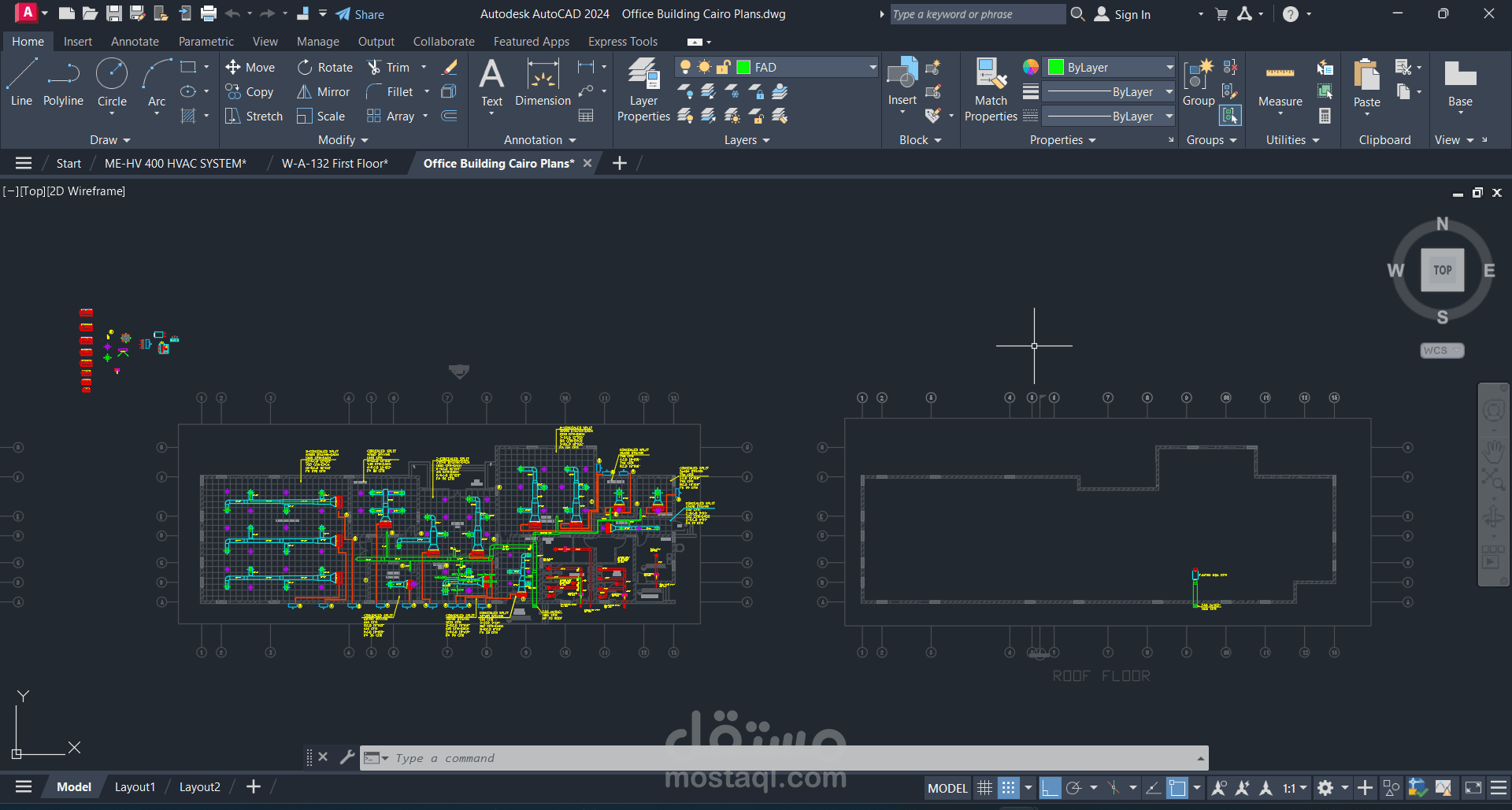
Task: Click the Move tool
Action: click(x=250, y=68)
